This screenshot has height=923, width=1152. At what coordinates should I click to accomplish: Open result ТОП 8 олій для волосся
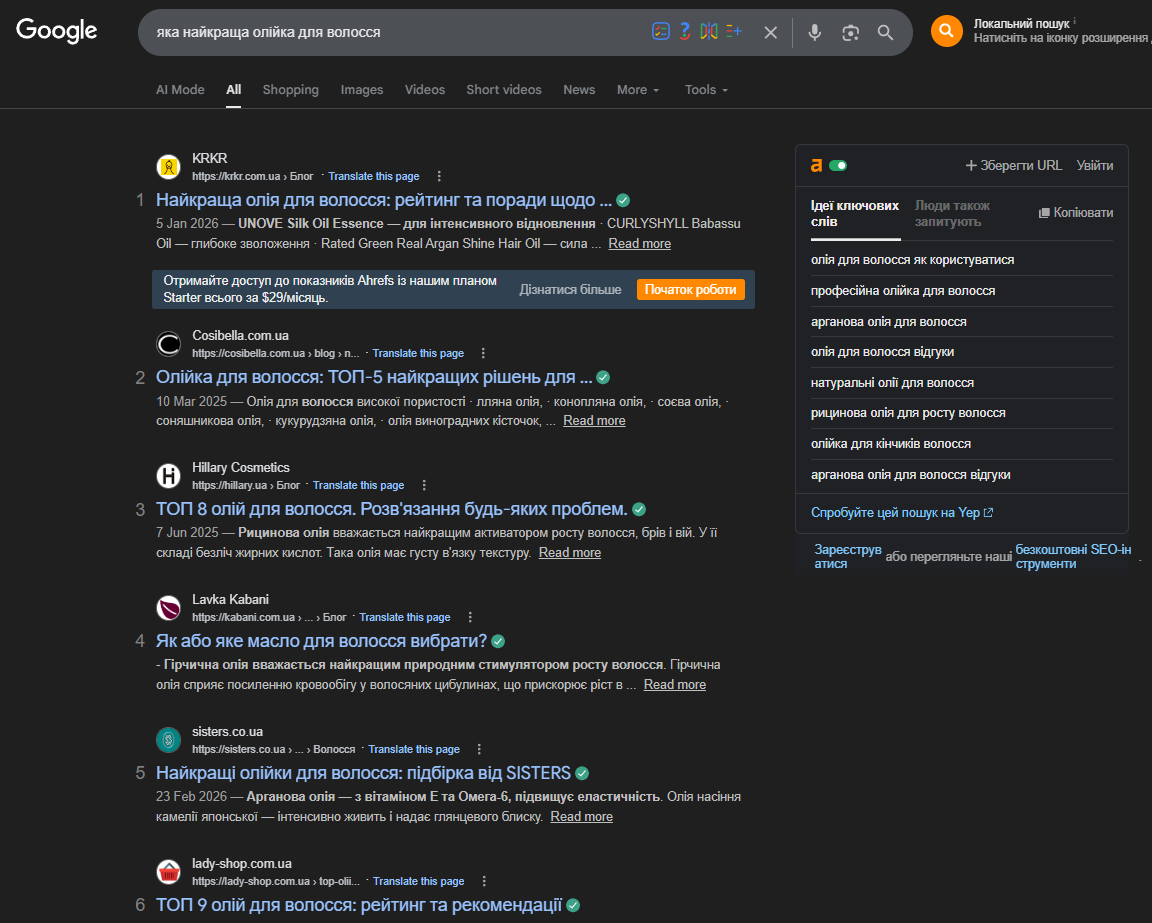click(392, 509)
